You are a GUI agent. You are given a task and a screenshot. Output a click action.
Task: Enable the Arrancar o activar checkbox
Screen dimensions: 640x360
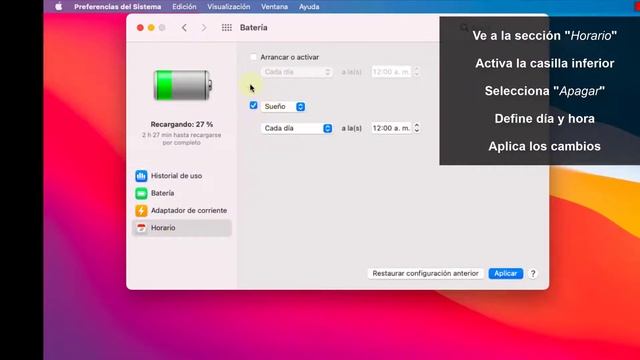[253, 57]
